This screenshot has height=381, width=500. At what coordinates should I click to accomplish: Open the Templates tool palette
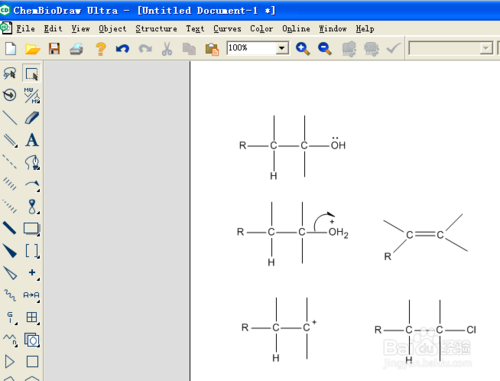(x=32, y=340)
